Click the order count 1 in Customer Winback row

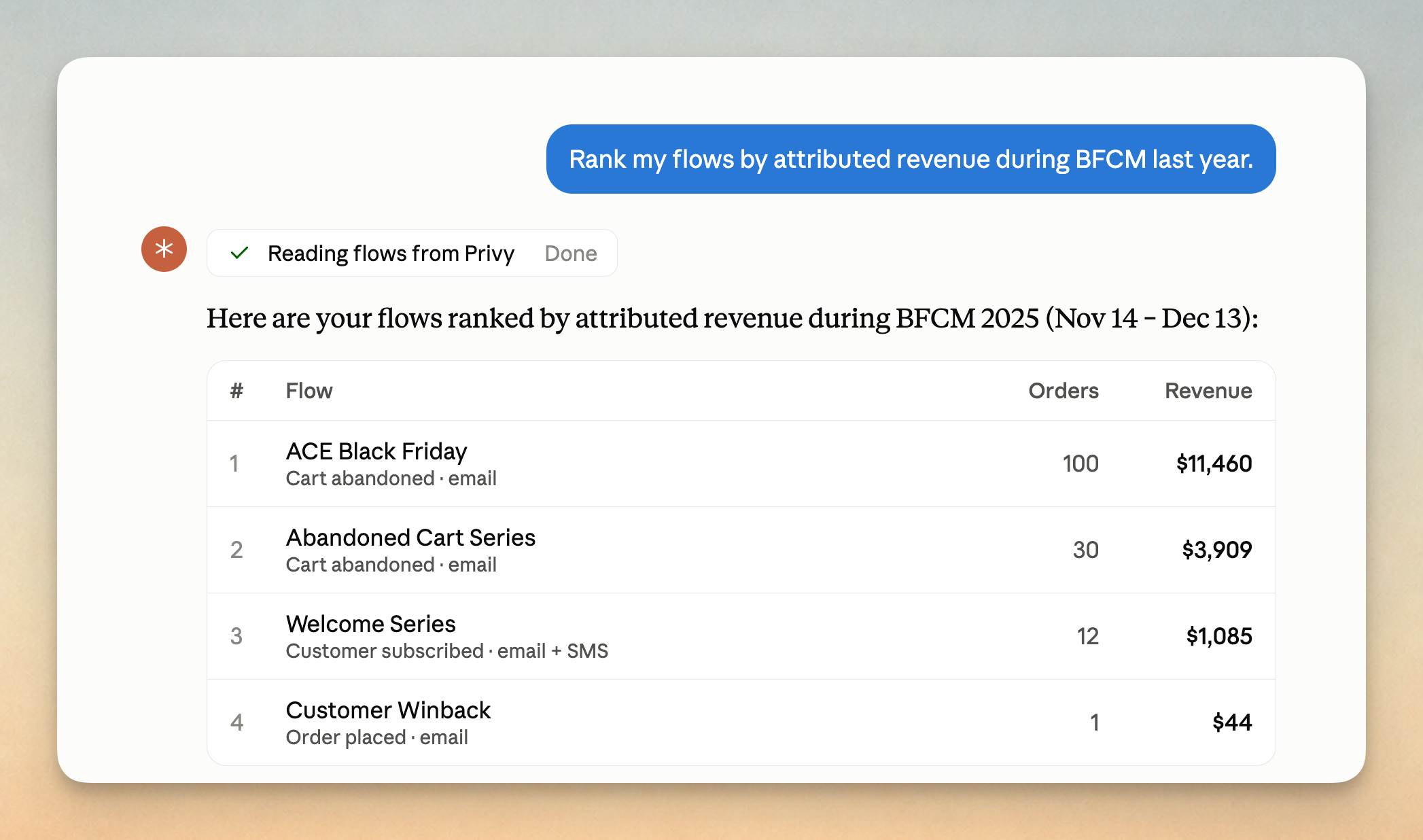(1095, 722)
